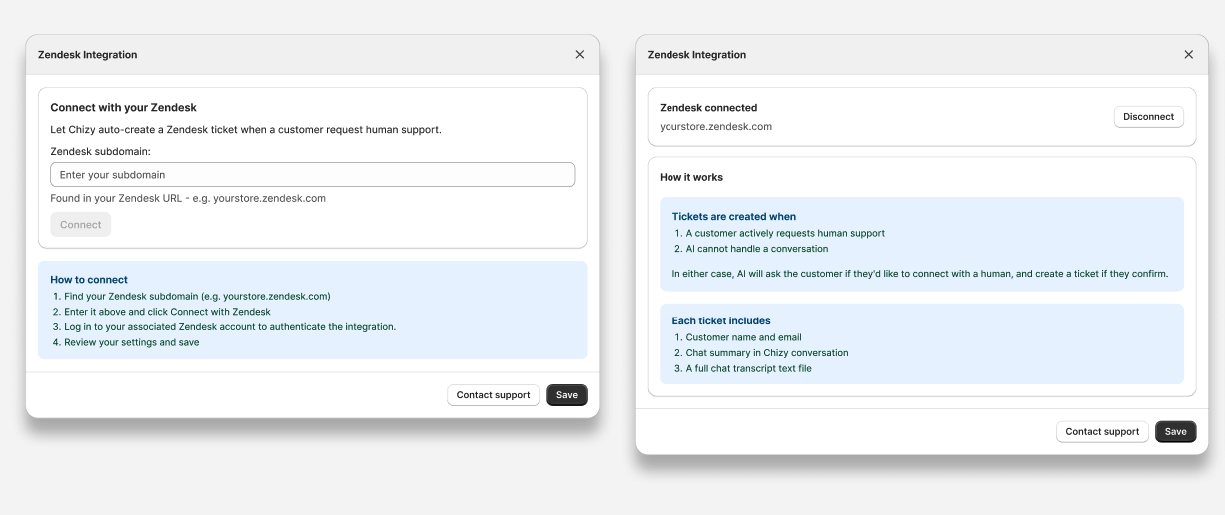Click the 'Connect with your Zendesk' heading
Viewport: 1225px width, 515px height.
pos(124,108)
